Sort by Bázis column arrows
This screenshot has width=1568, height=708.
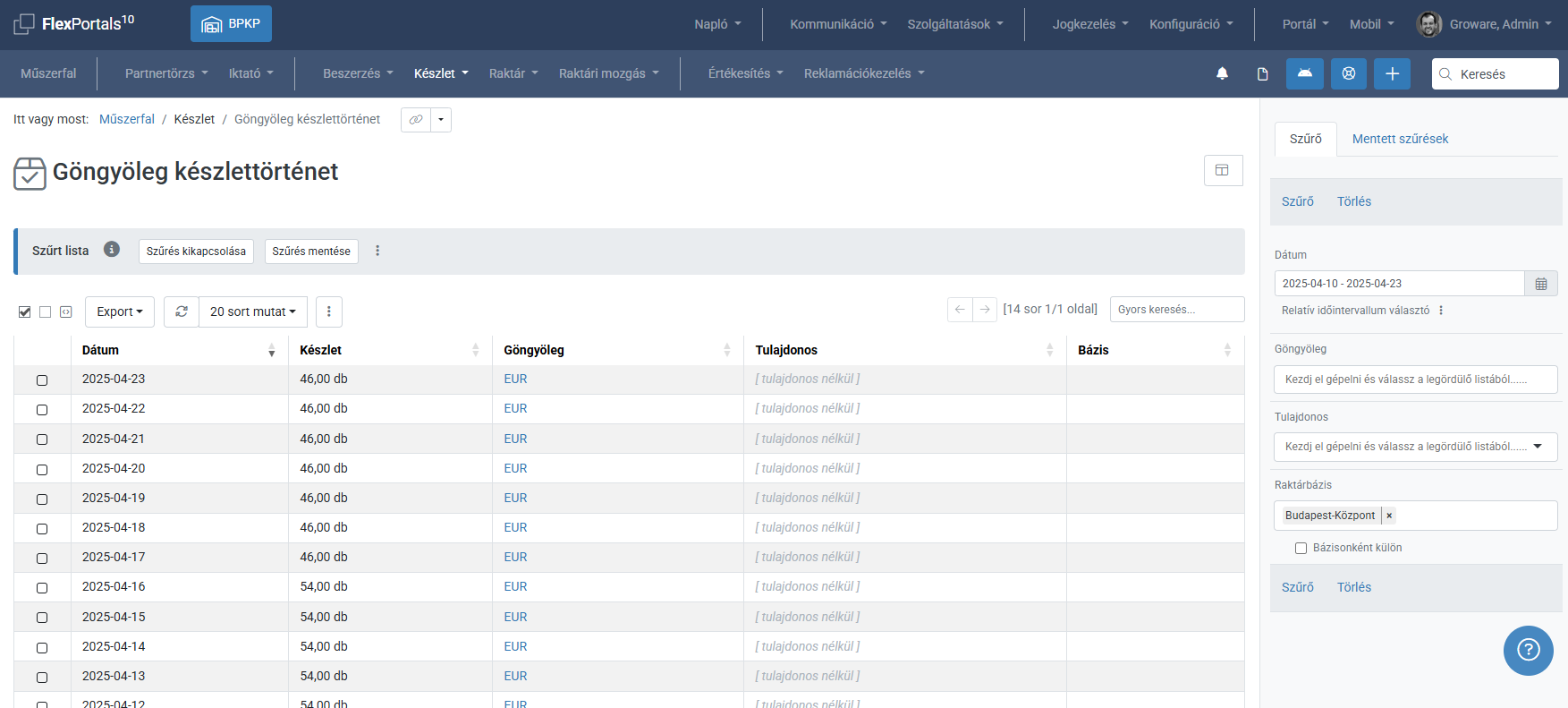[1227, 350]
